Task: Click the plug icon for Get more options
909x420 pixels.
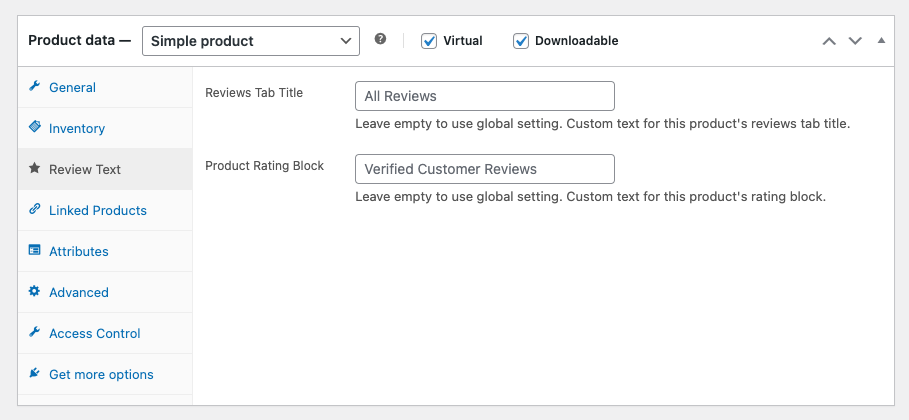Action: pyautogui.click(x=35, y=374)
